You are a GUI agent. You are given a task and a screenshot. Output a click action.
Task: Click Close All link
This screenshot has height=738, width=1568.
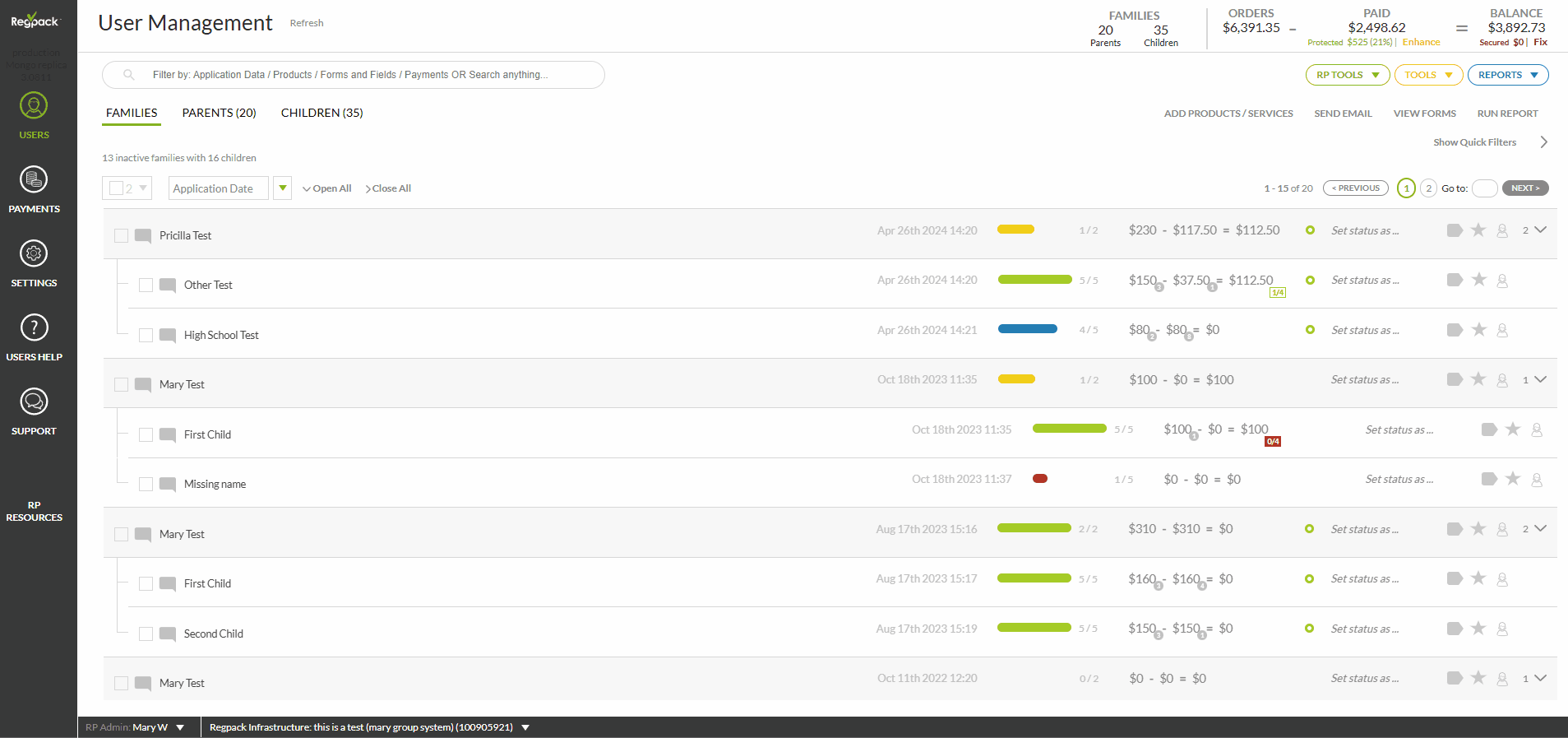[388, 188]
